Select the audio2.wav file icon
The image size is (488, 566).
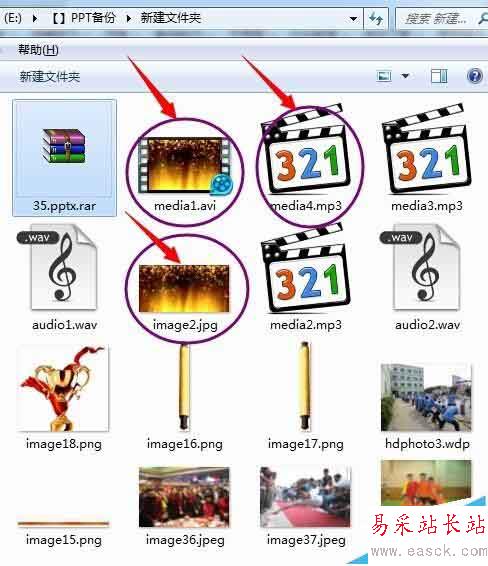[x=421, y=267]
